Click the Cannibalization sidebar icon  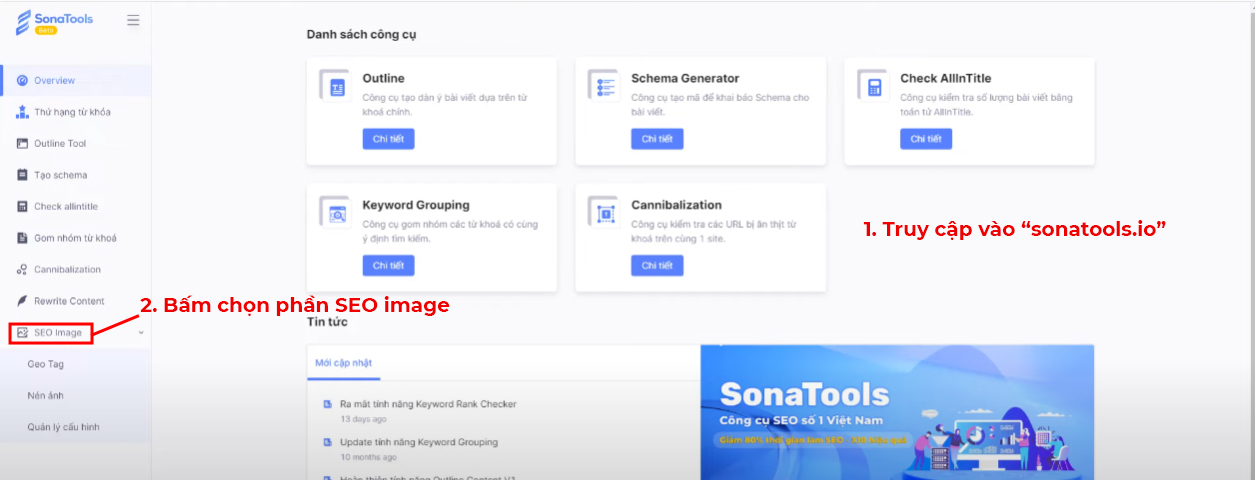point(22,269)
